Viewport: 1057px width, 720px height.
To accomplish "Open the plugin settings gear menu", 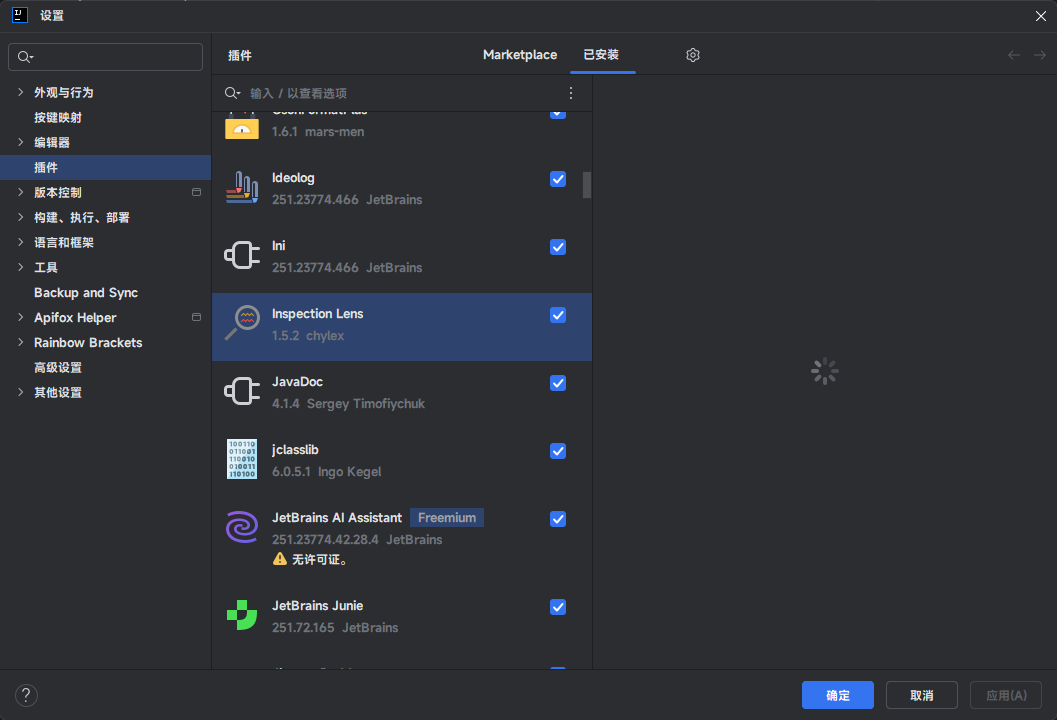I will pos(693,55).
